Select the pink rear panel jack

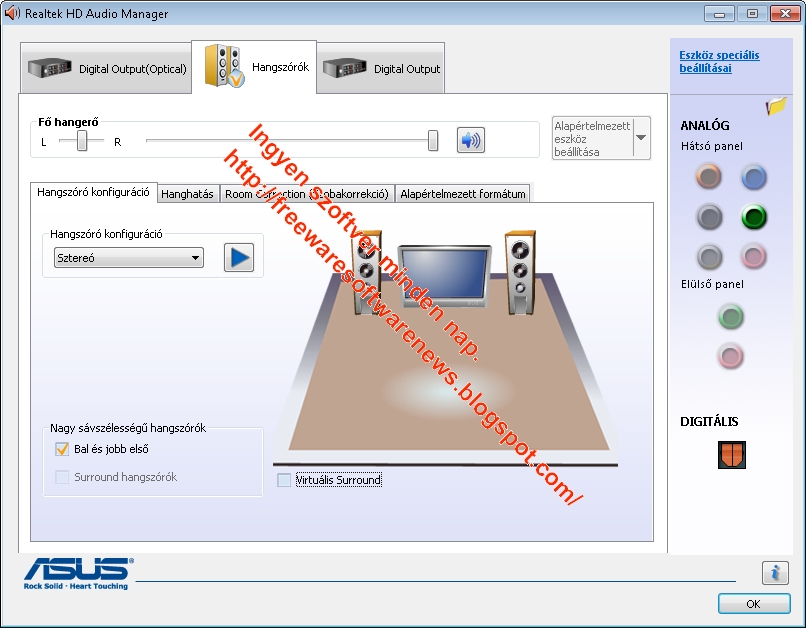[754, 256]
